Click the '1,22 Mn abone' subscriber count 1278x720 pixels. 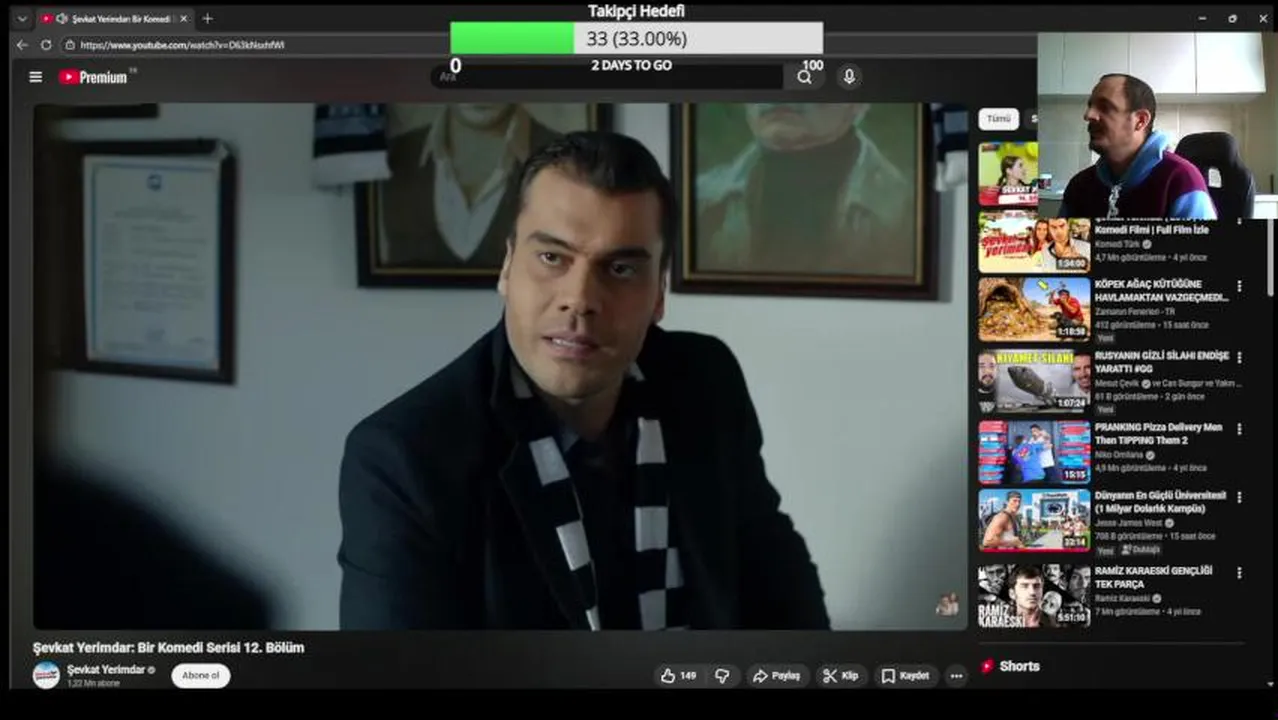[93, 684]
